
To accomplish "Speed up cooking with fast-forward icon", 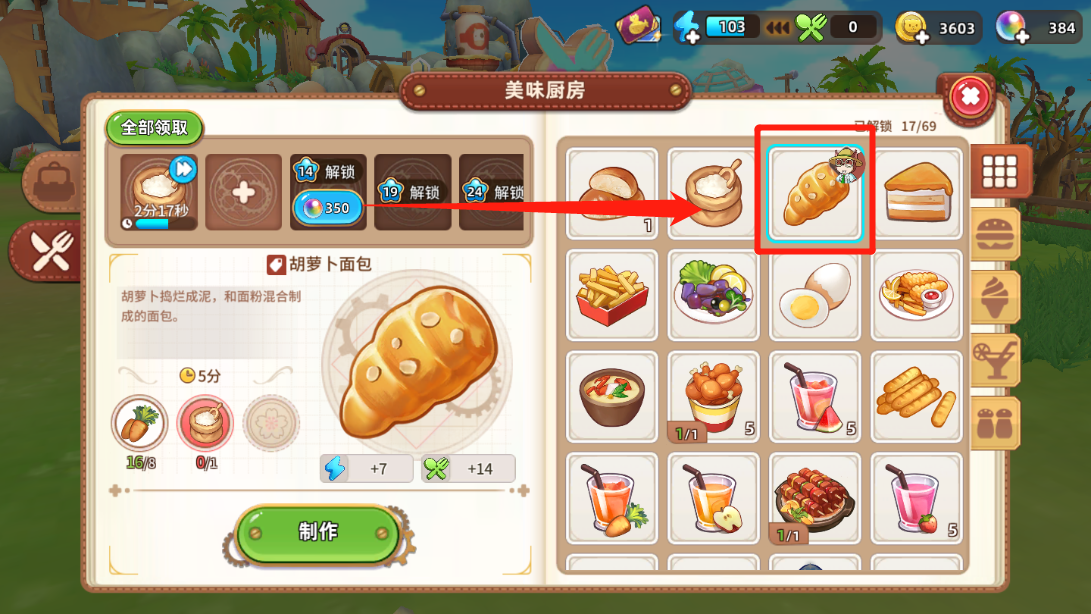I will [183, 169].
